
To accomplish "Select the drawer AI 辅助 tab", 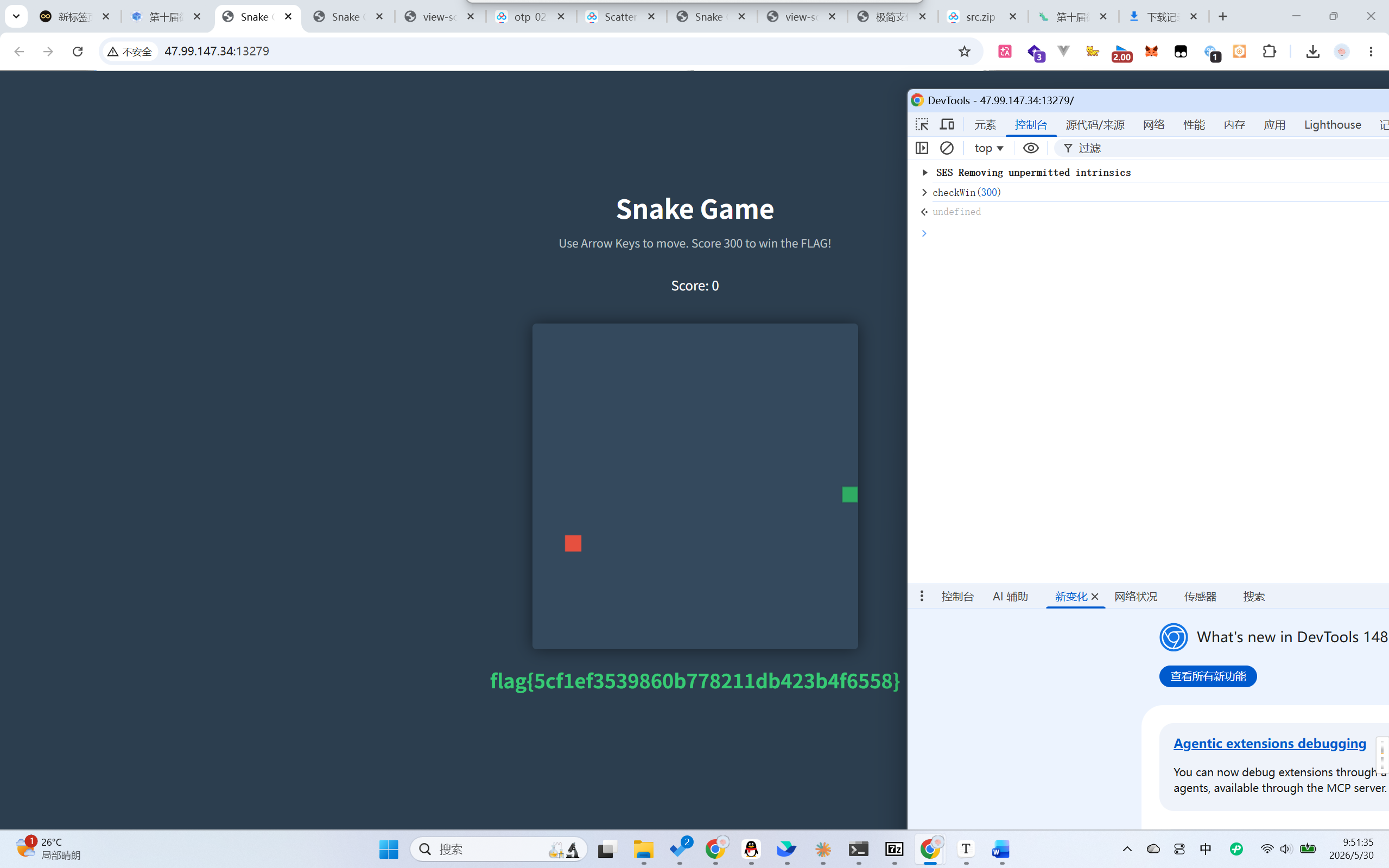I will 1010,597.
